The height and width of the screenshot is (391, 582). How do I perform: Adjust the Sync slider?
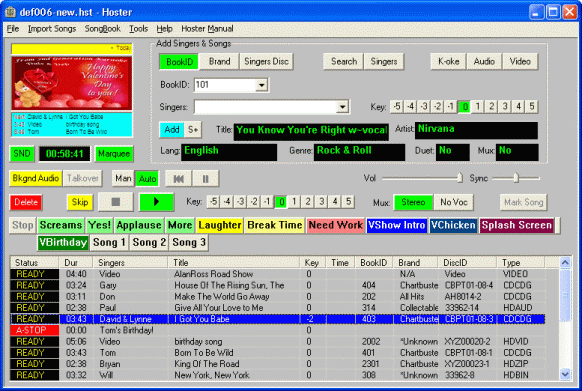[x=516, y=178]
